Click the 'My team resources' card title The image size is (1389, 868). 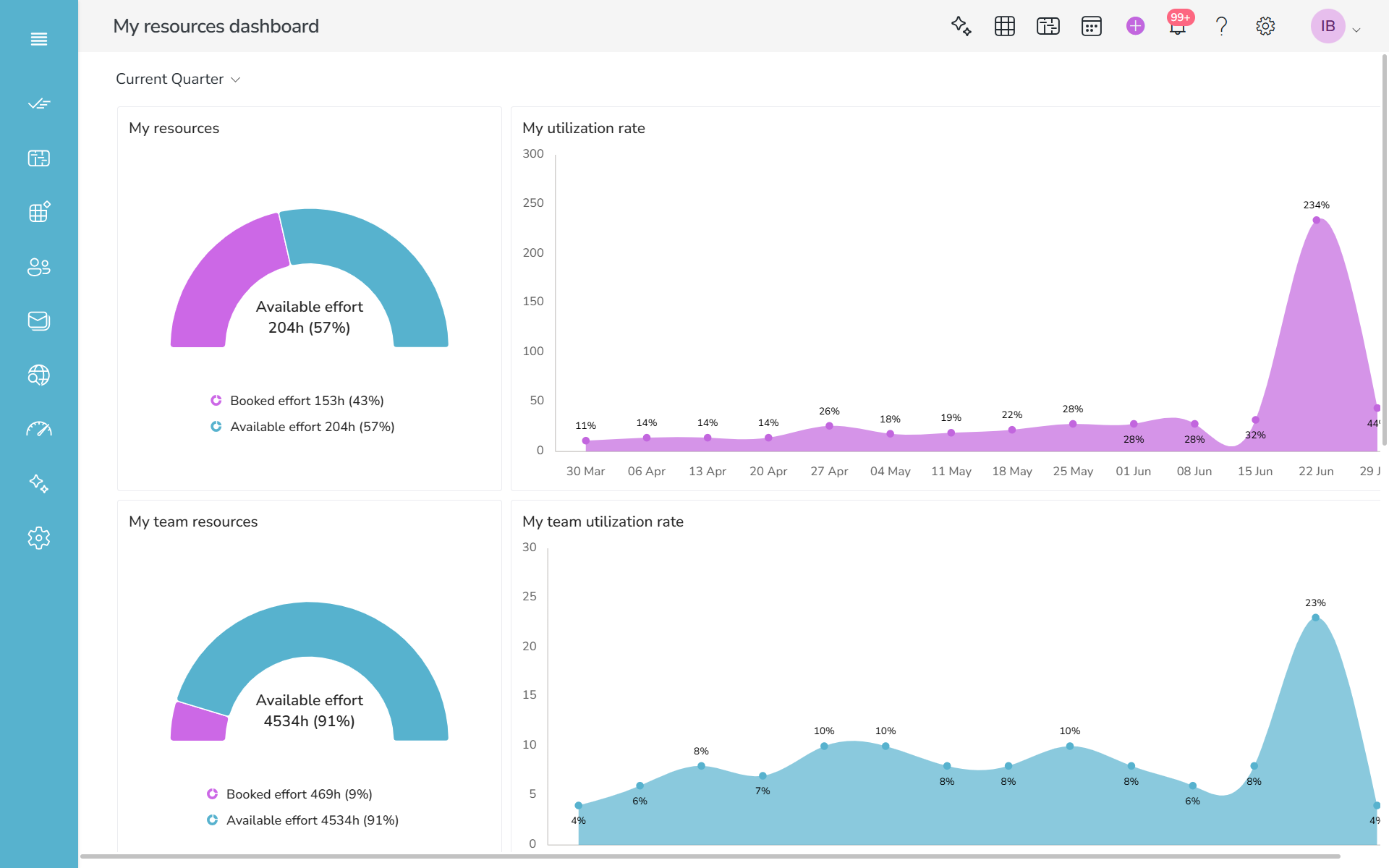(x=193, y=522)
